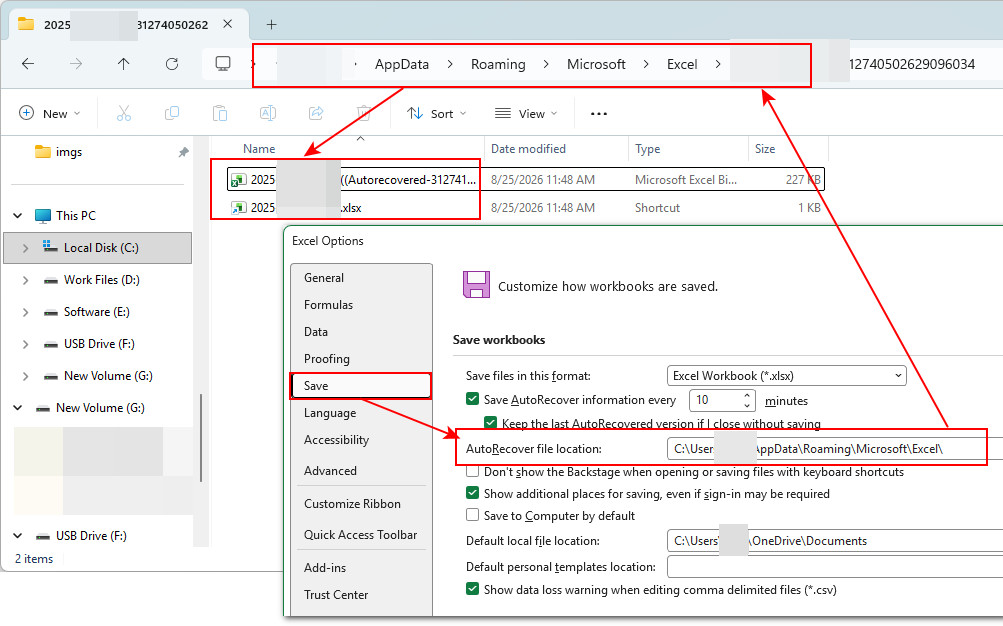Go up one folder level
The width and height of the screenshot is (1003, 626).
(x=123, y=64)
